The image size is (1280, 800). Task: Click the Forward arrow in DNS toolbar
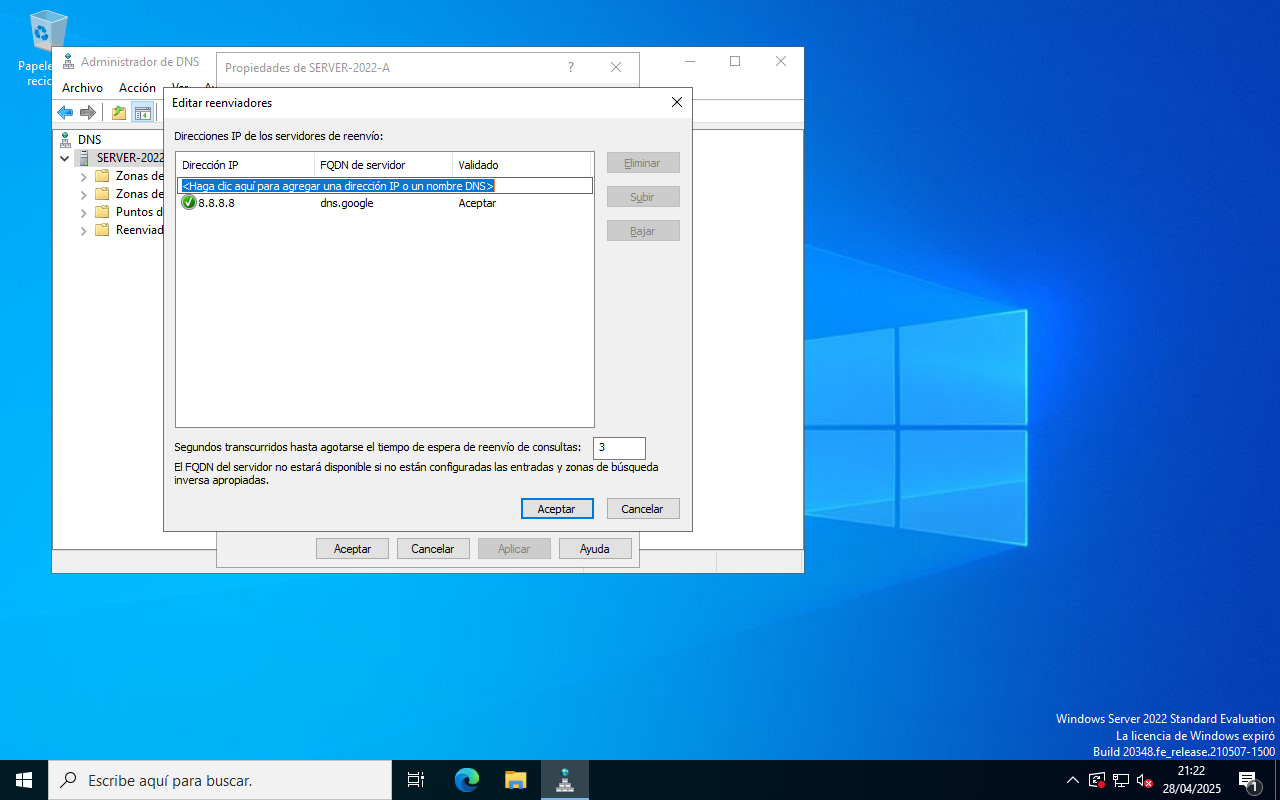point(88,113)
